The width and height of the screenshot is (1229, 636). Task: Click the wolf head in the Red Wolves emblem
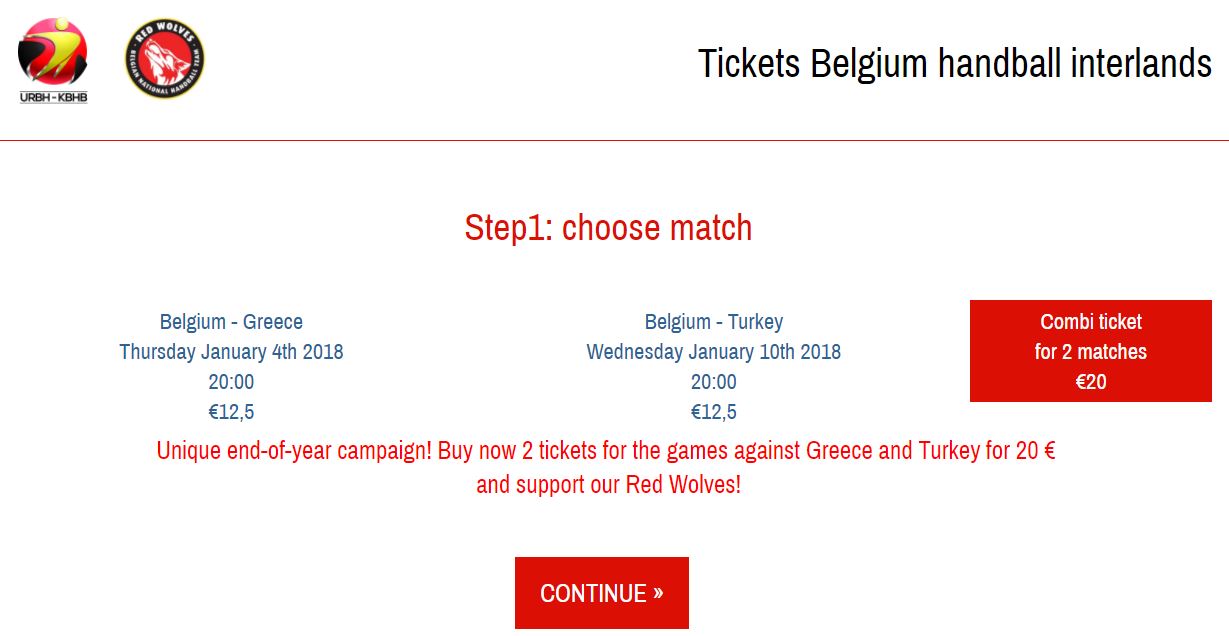[166, 63]
